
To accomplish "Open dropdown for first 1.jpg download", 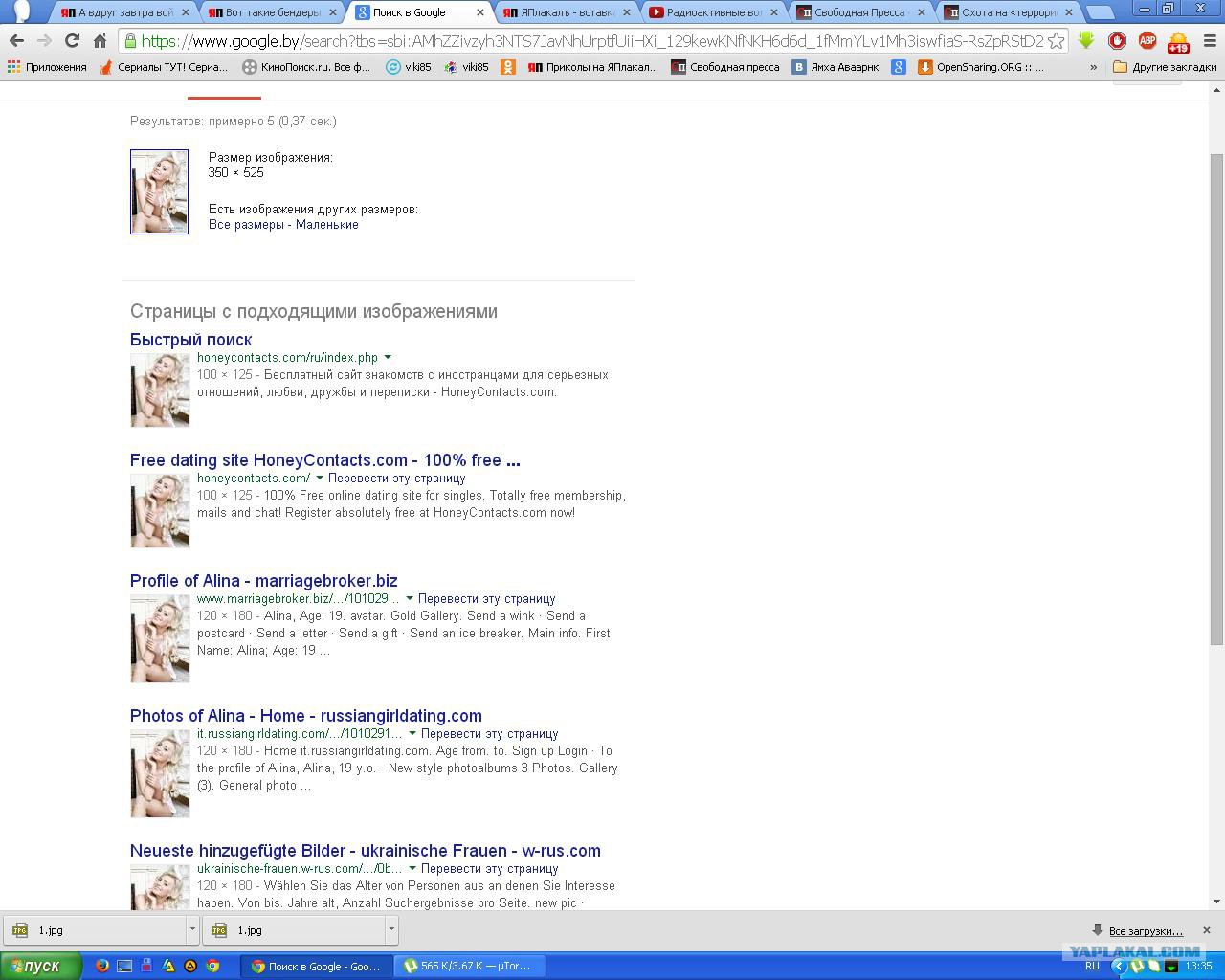I will point(192,929).
